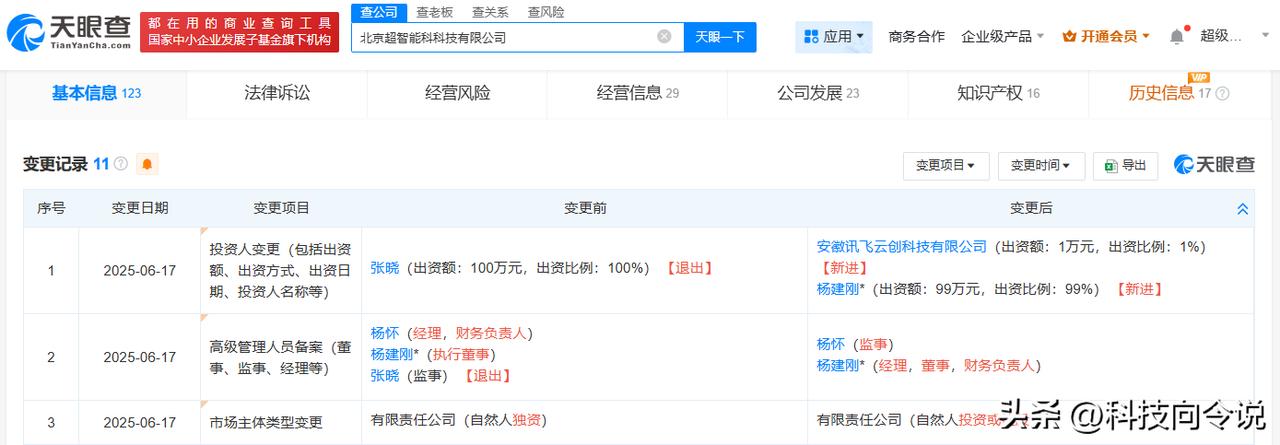Screen dimensions: 1280x445
Task: Click the 天眼一下 search button
Action: pos(720,37)
